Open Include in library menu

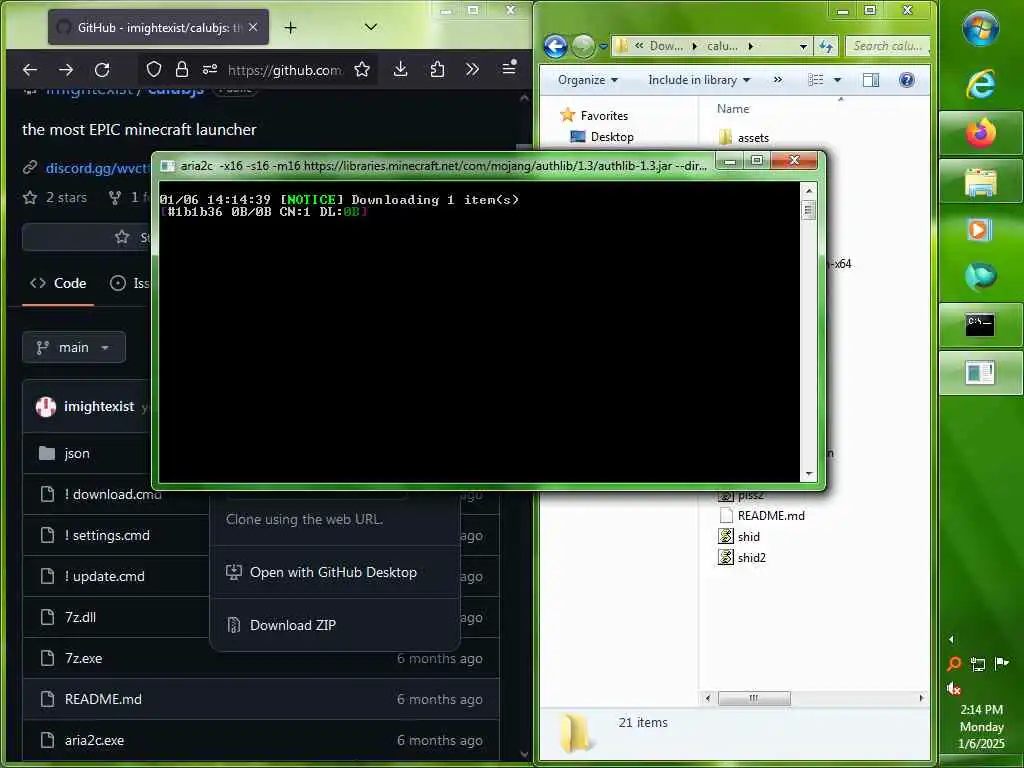[x=699, y=80]
